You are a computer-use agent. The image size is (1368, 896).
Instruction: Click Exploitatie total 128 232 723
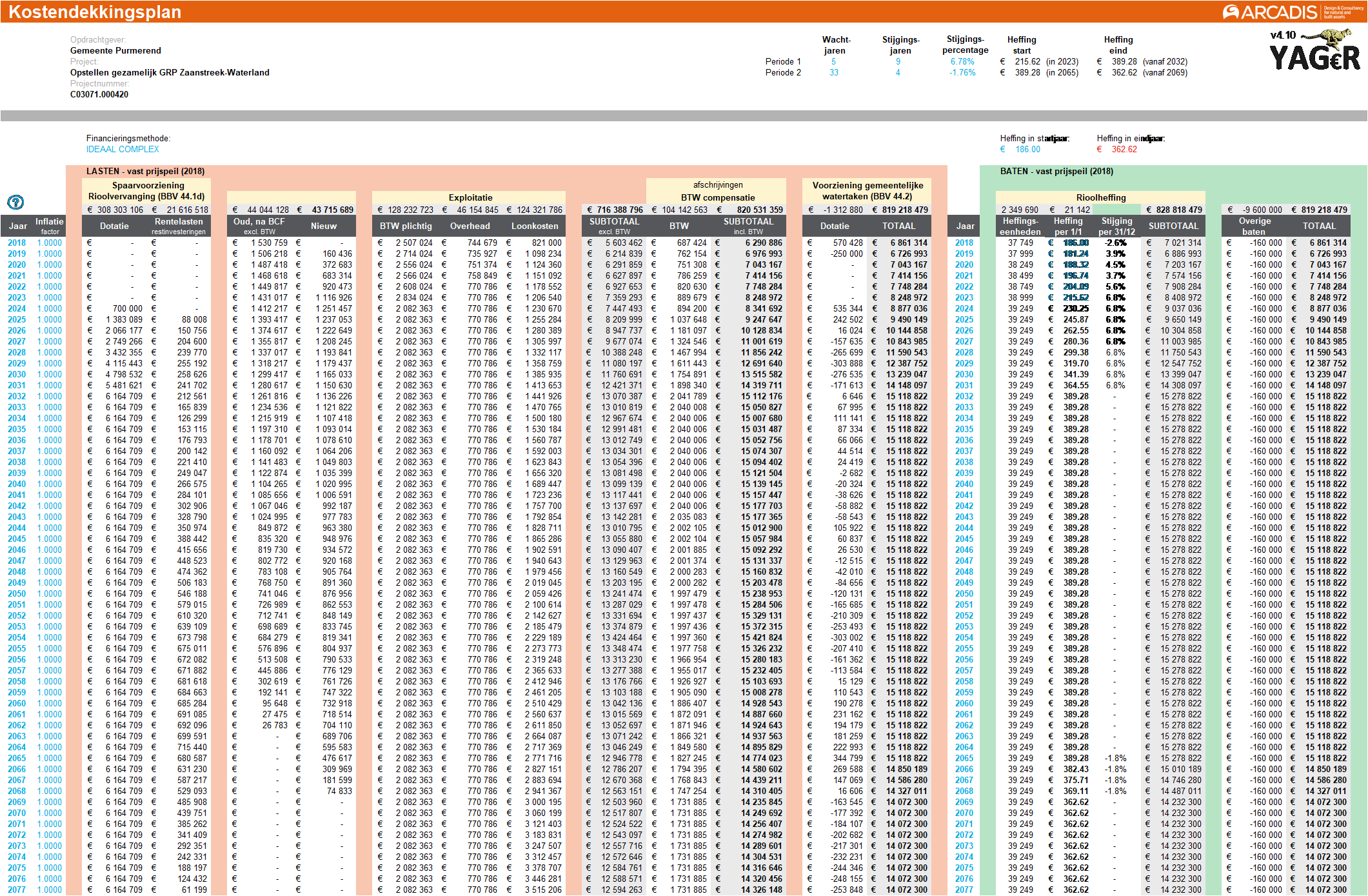[410, 210]
